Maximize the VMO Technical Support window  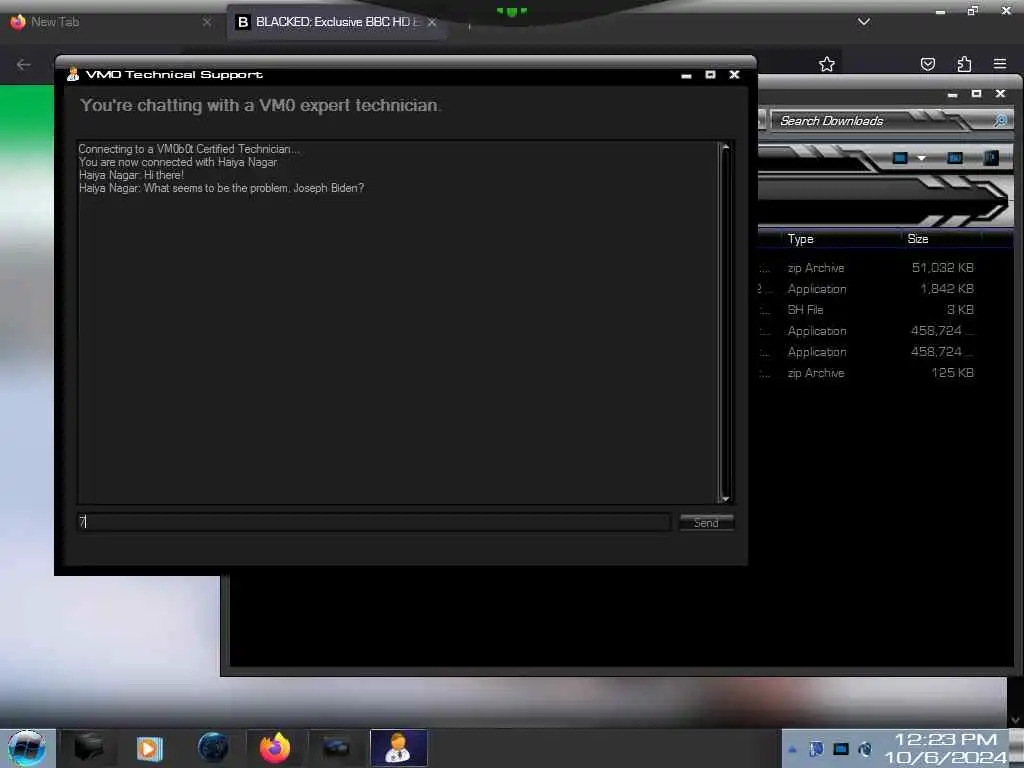[x=710, y=75]
